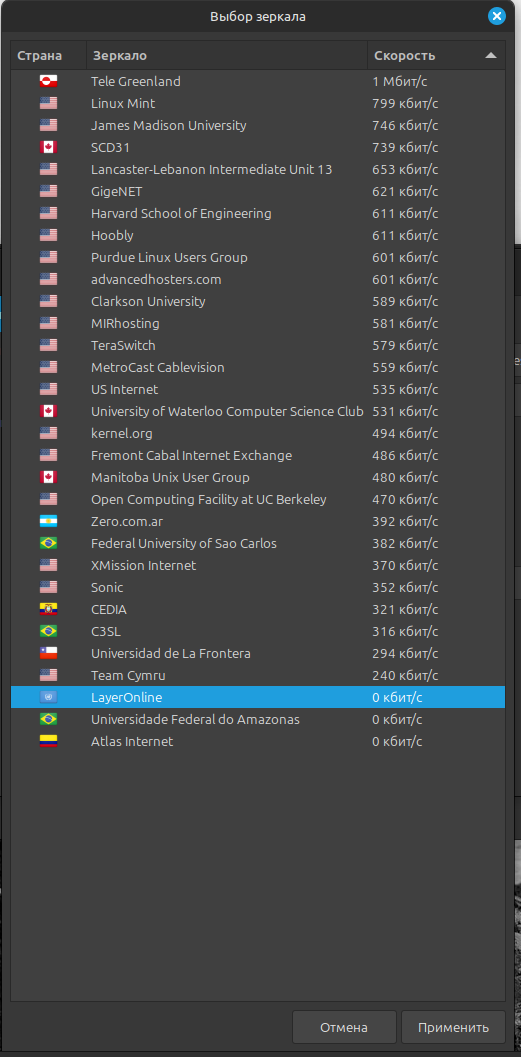Screen dimensions: 521x1057
Task: Click the Canadian flag next to SCD31
Action: pos(49,148)
